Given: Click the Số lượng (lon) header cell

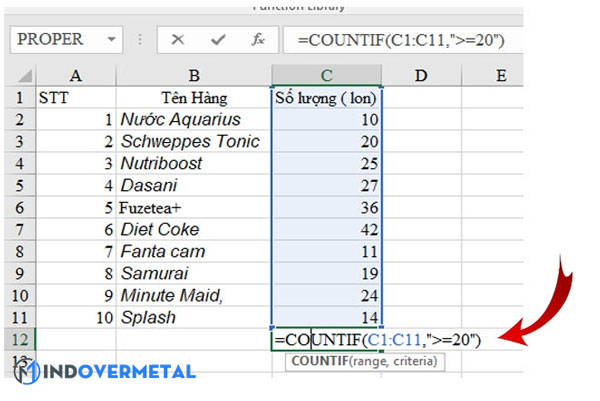Looking at the screenshot, I should tap(326, 98).
